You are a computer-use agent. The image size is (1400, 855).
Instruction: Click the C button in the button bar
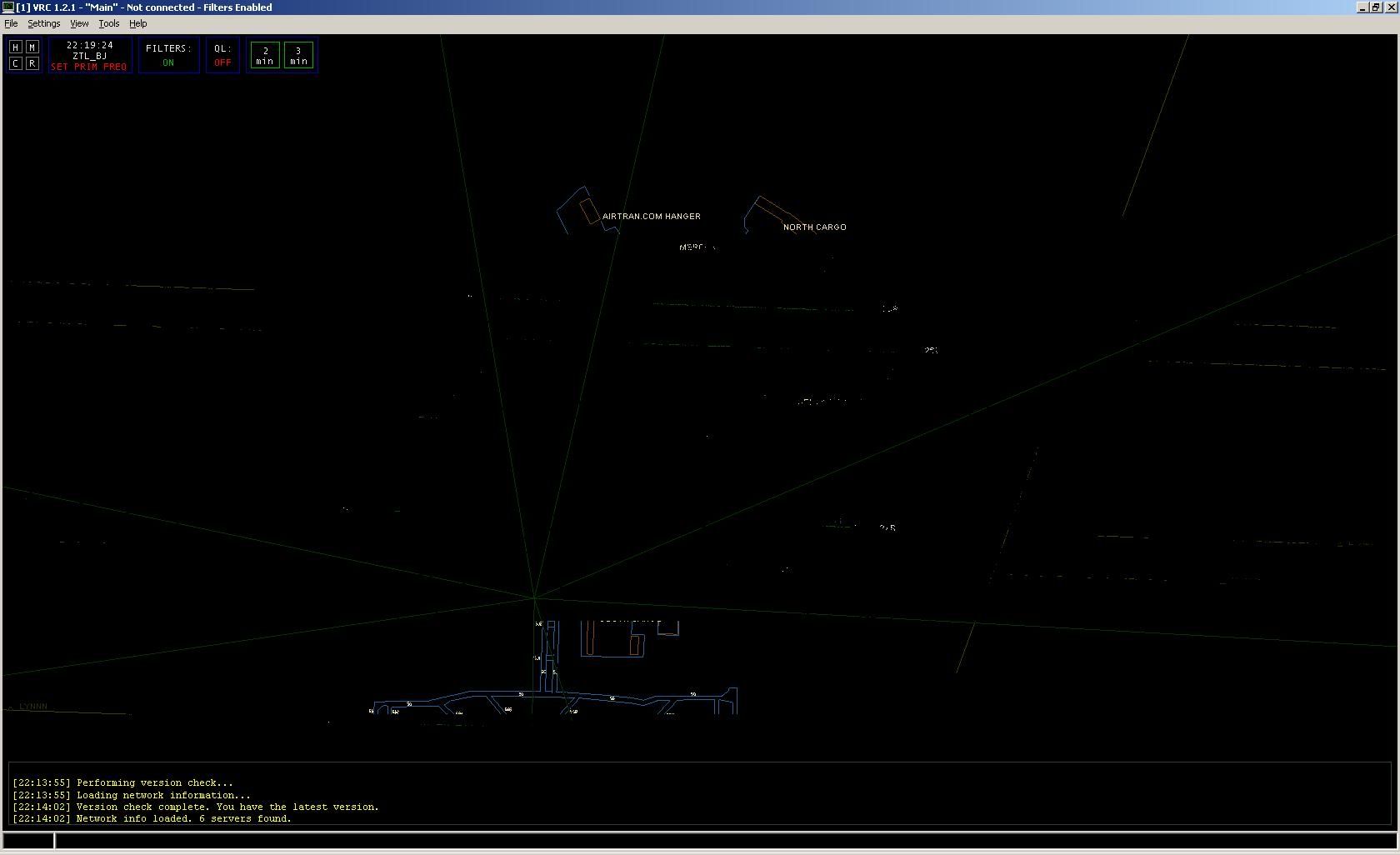tap(15, 63)
